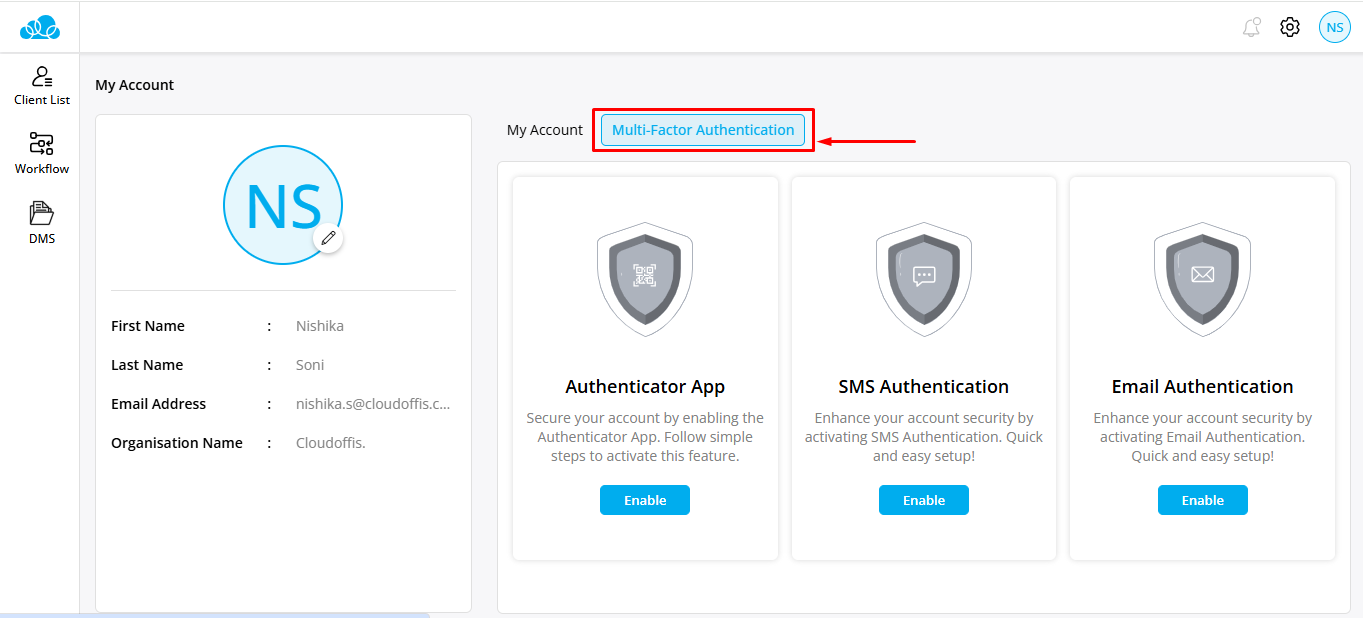Open the settings gear icon

[x=1290, y=27]
